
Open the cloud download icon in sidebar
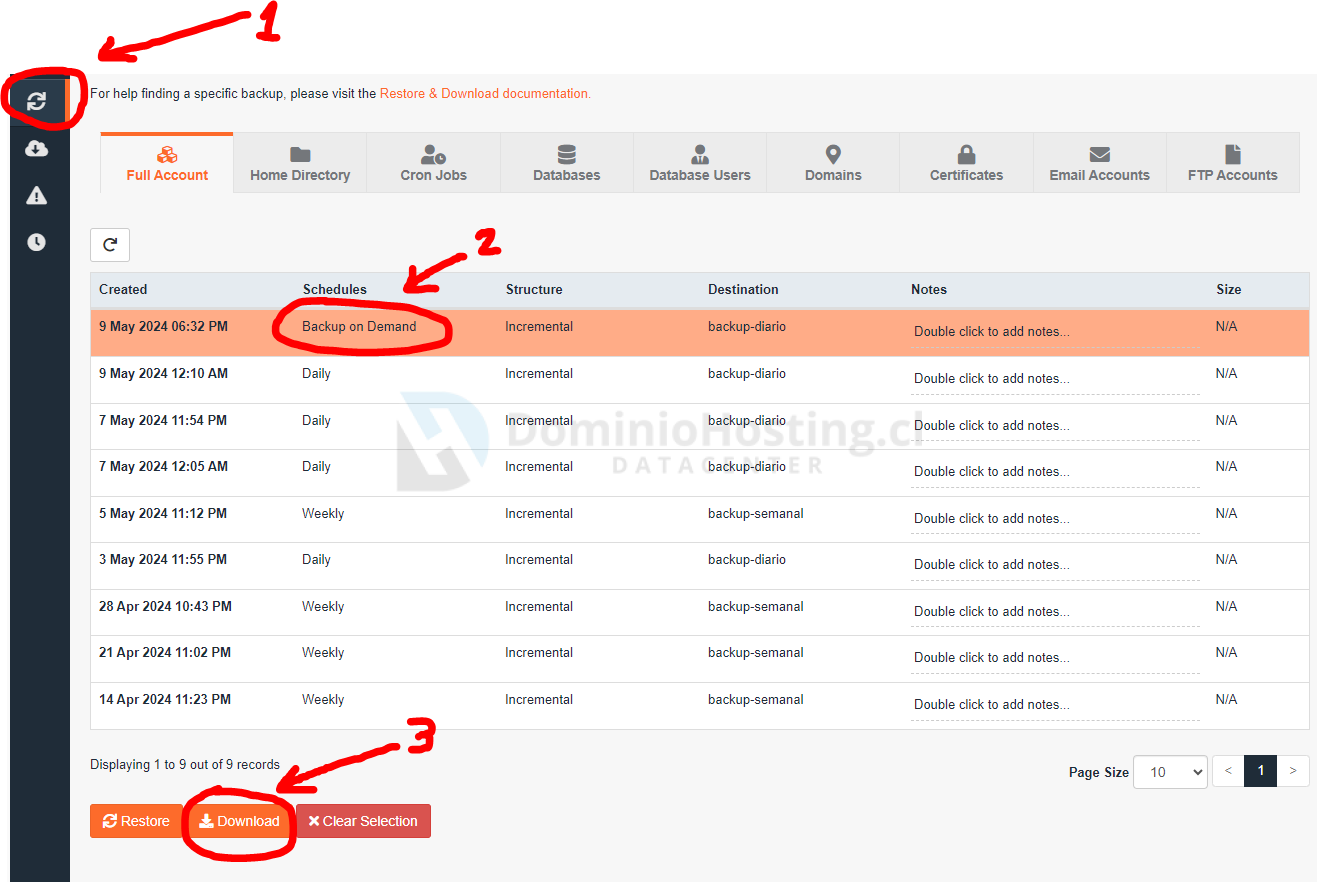click(37, 149)
